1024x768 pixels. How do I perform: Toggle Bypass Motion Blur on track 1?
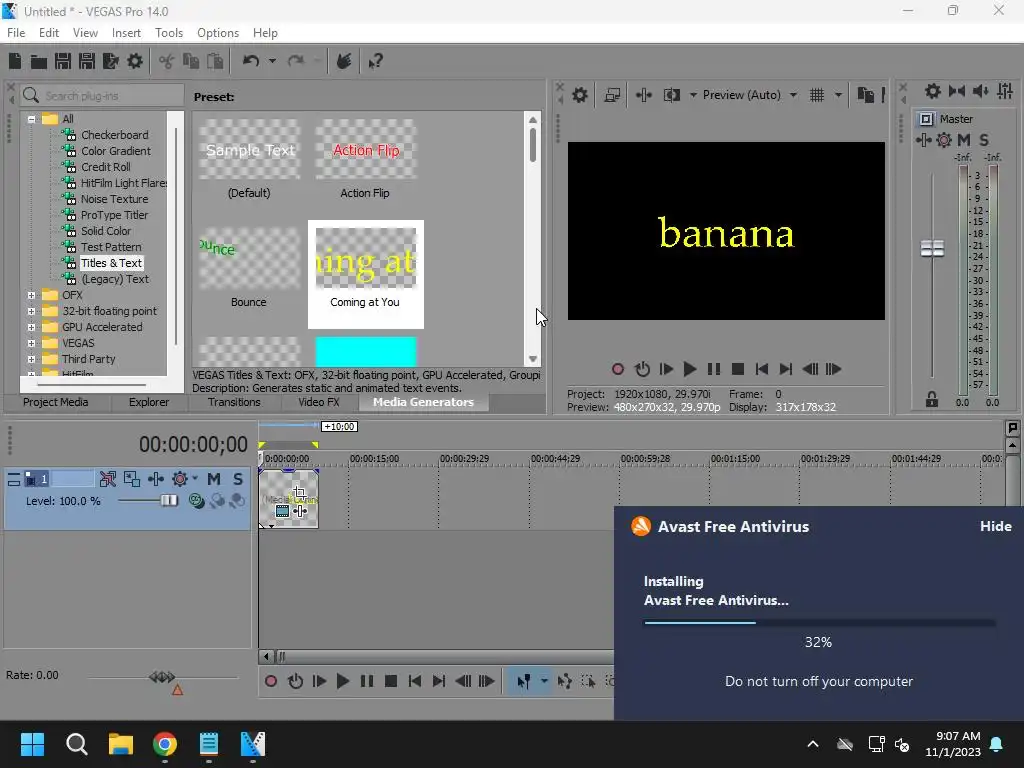[x=107, y=479]
